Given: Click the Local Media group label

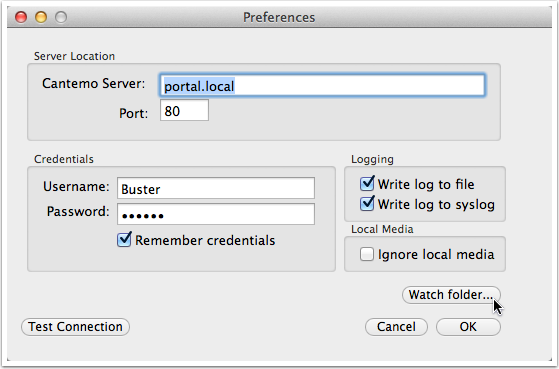Looking at the screenshot, I should tap(382, 229).
